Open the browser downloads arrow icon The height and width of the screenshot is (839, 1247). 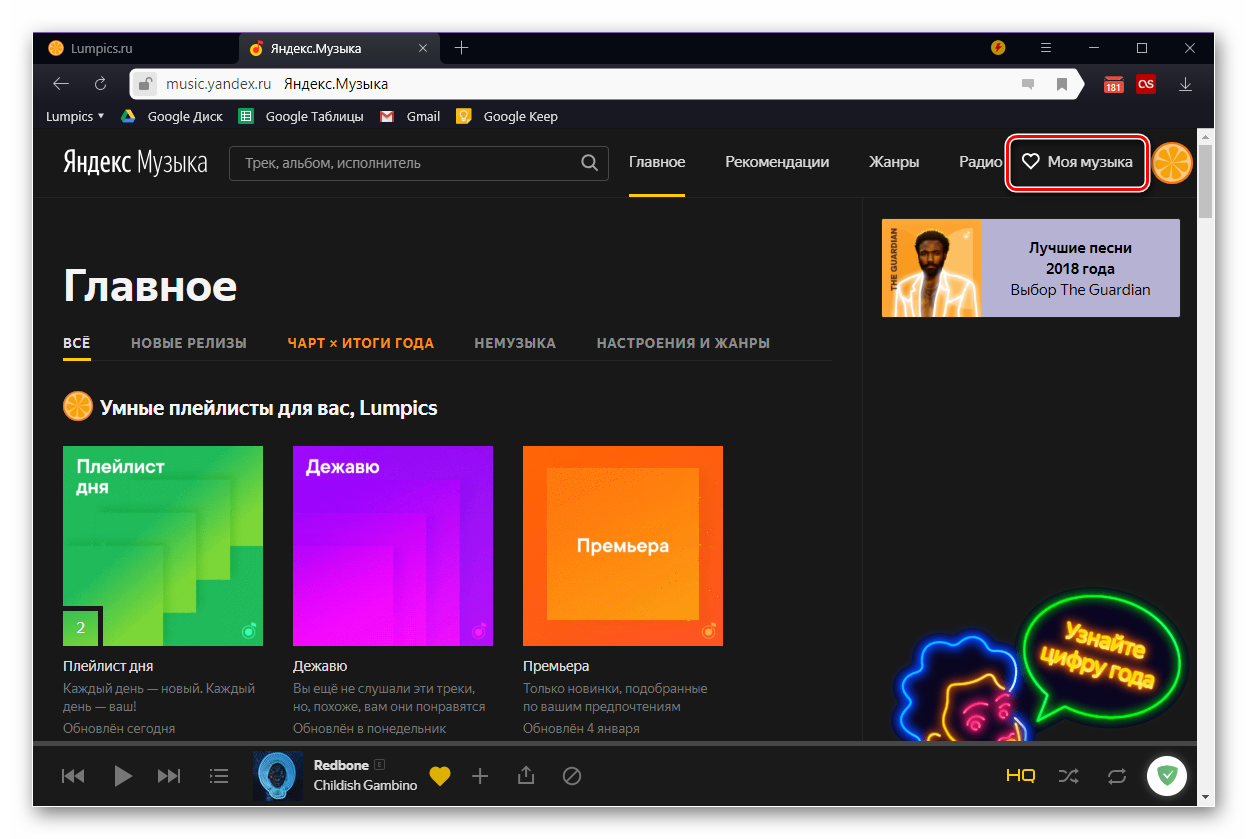(1185, 84)
